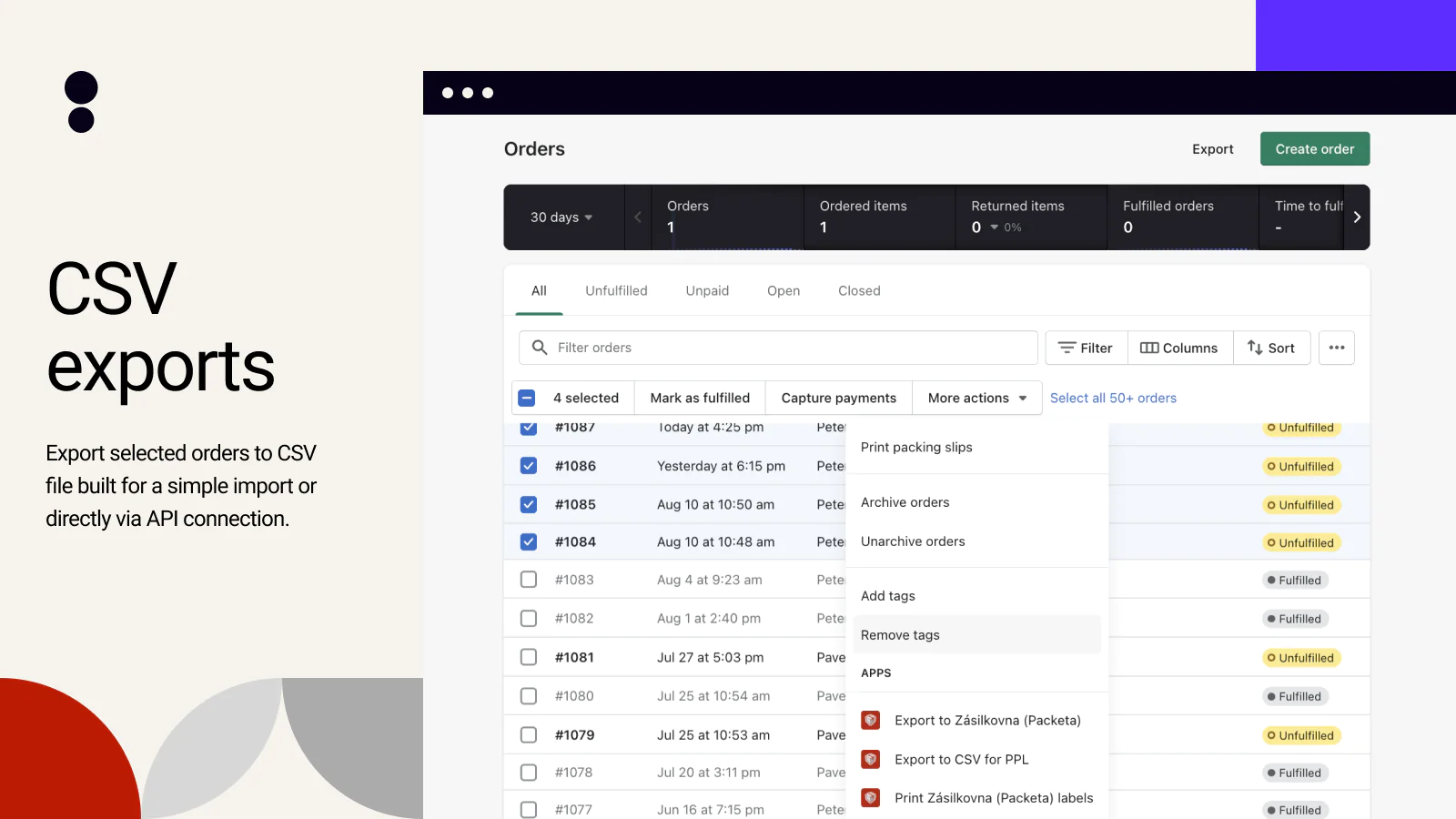Image resolution: width=1456 pixels, height=819 pixels.
Task: Deselect all using the 4 selected checkbox
Action: 527,399
